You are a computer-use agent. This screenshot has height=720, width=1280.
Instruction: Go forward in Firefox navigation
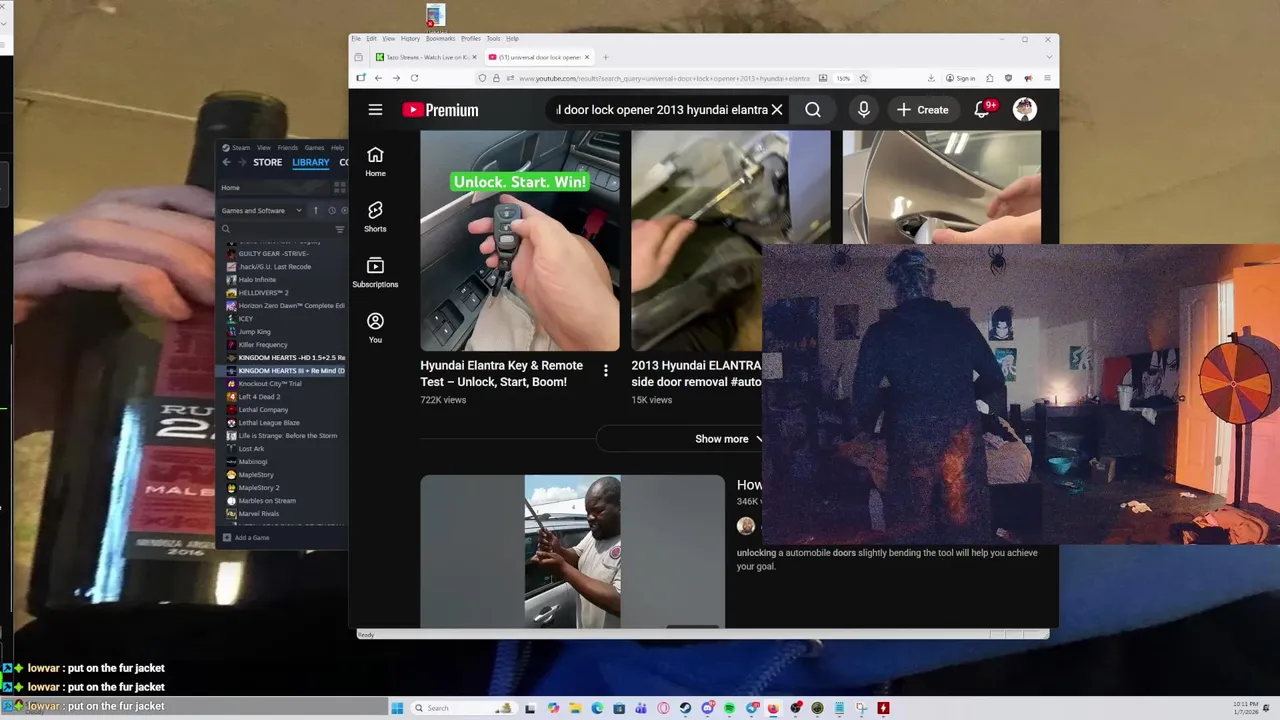[396, 78]
